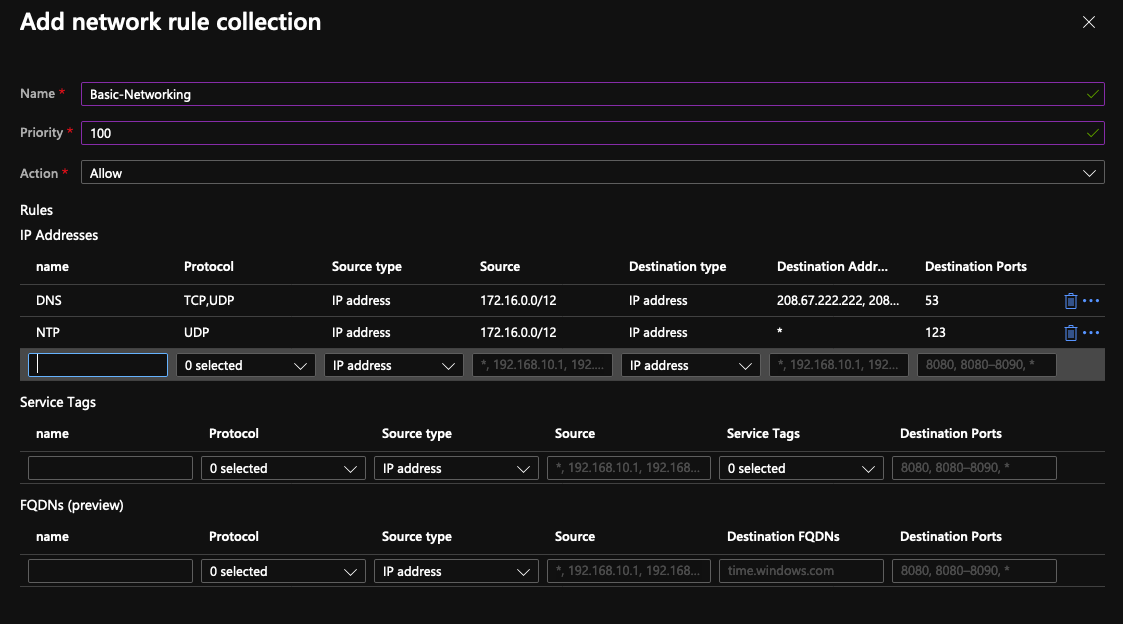1123x624 pixels.
Task: Open more options for NTP rule
Action: pyautogui.click(x=1091, y=333)
